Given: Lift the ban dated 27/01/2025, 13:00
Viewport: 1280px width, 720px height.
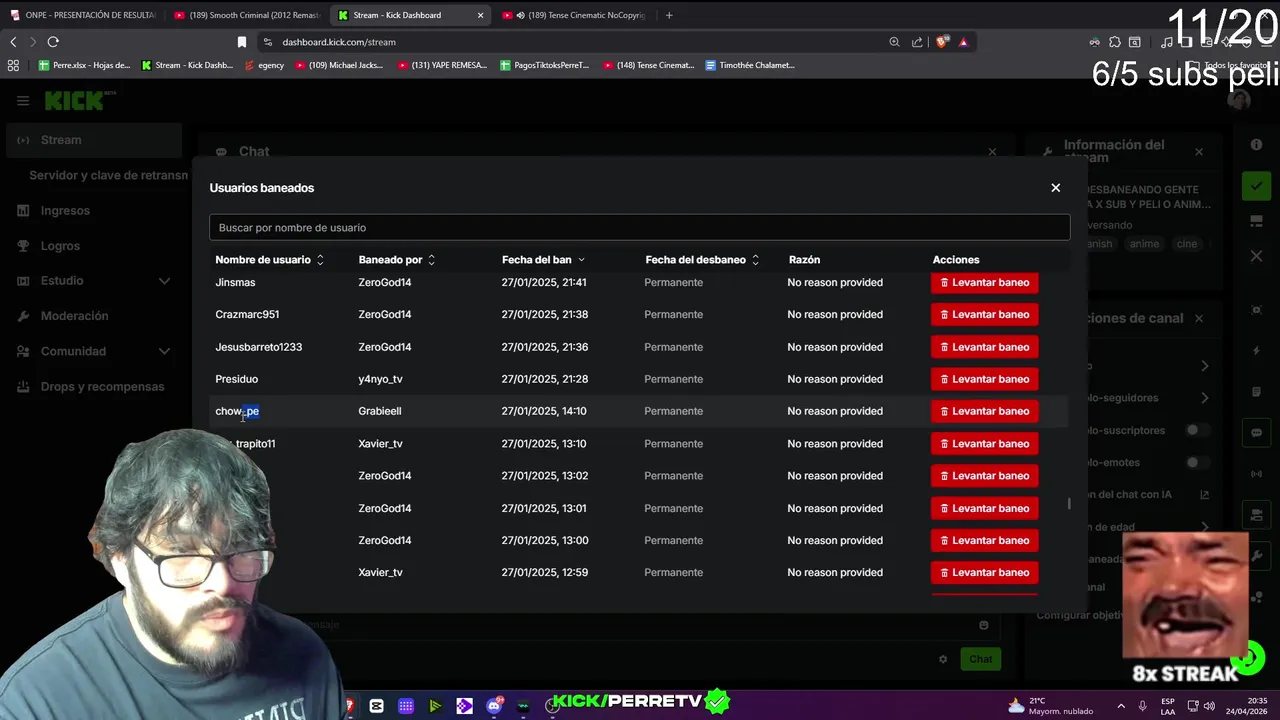Looking at the screenshot, I should click(x=984, y=540).
